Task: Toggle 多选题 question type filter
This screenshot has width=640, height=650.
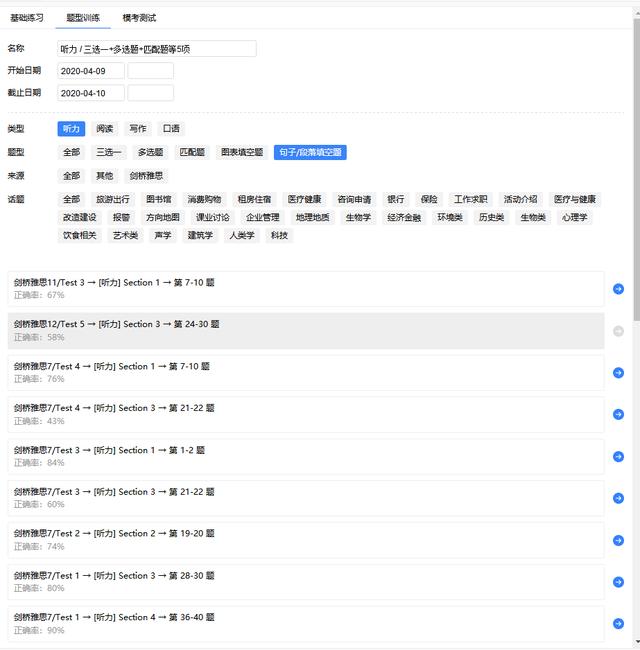Action: [150, 153]
